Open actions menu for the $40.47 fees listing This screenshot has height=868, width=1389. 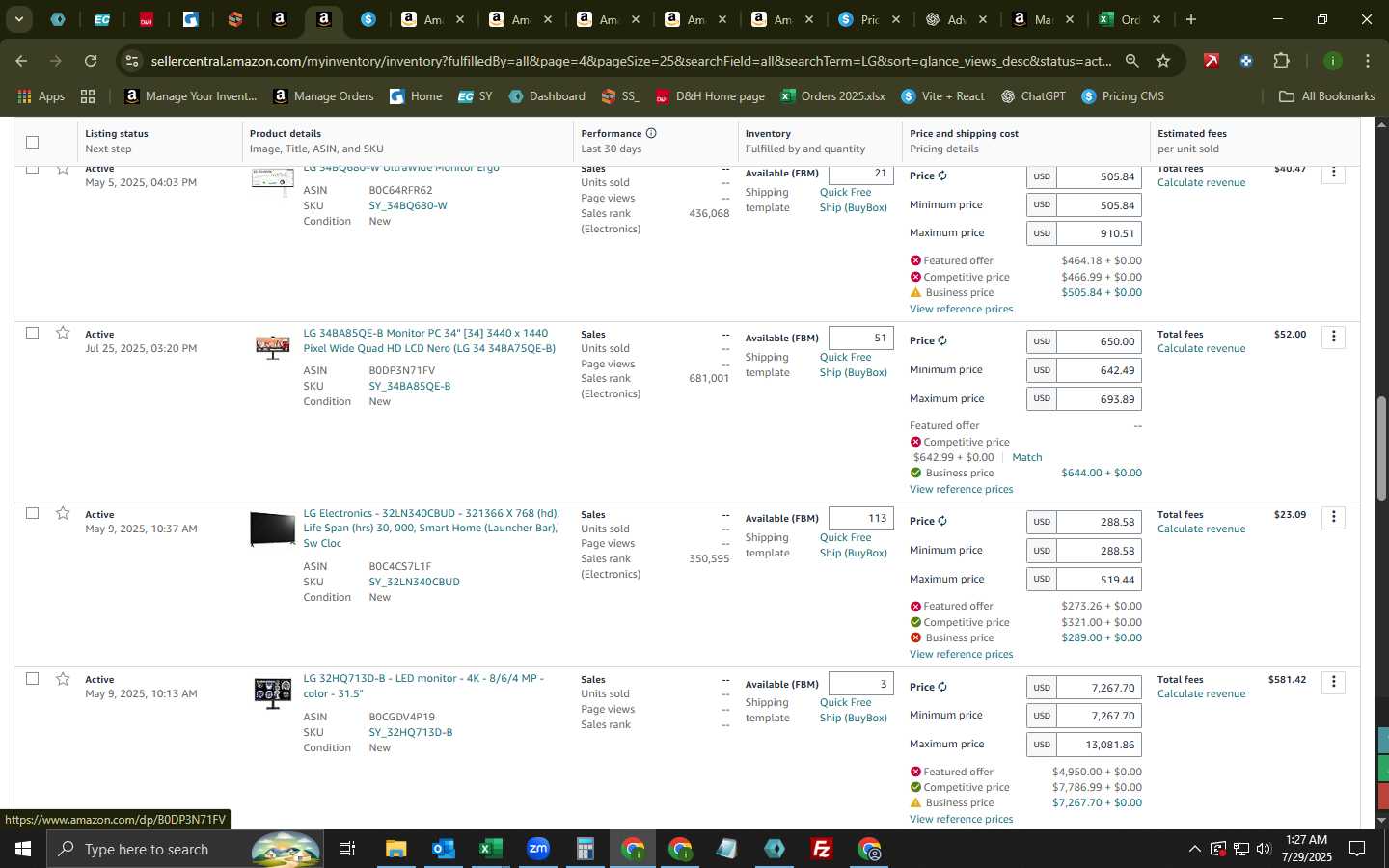(x=1334, y=173)
